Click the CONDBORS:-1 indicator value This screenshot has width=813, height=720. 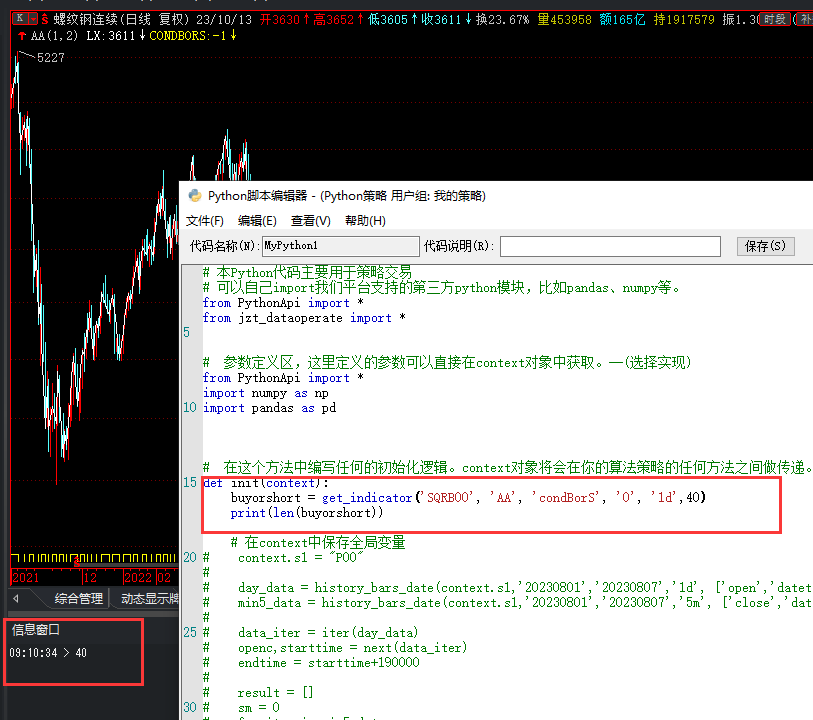click(192, 36)
